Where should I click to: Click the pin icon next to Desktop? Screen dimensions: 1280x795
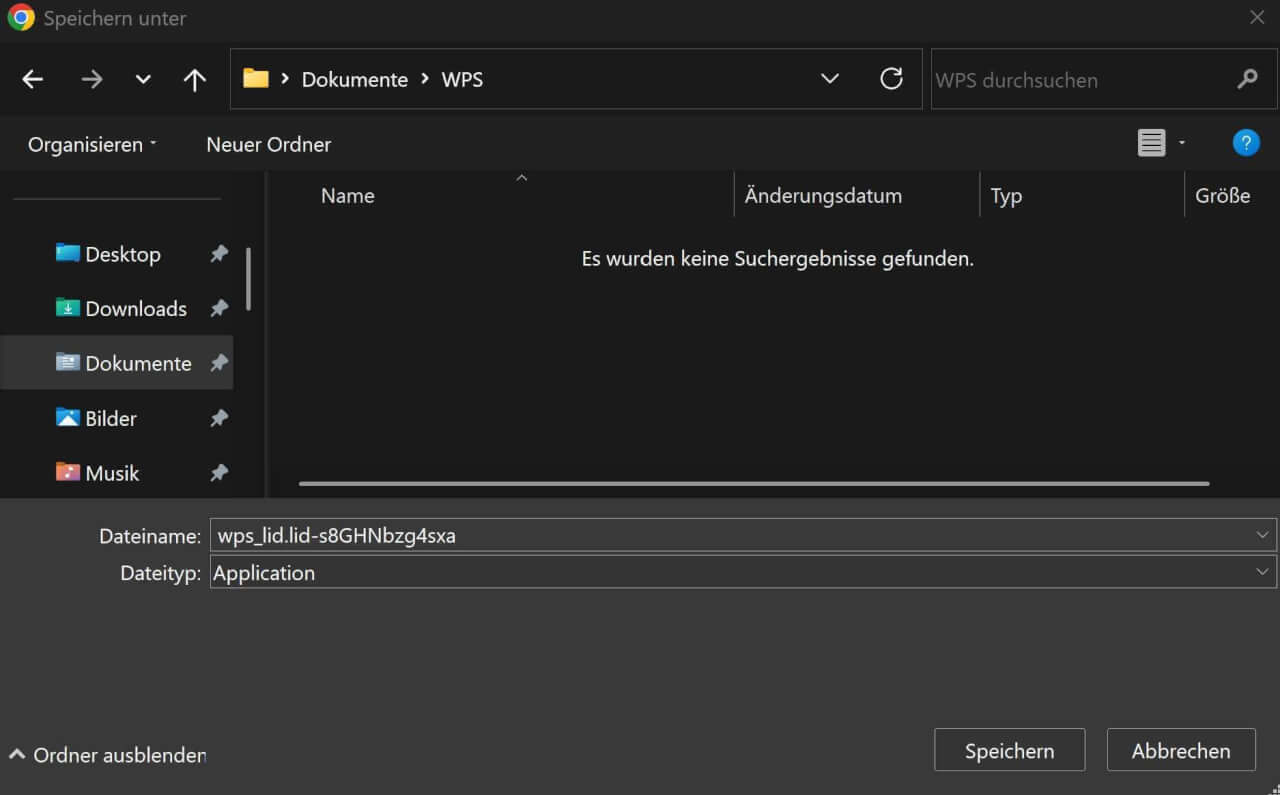click(219, 254)
